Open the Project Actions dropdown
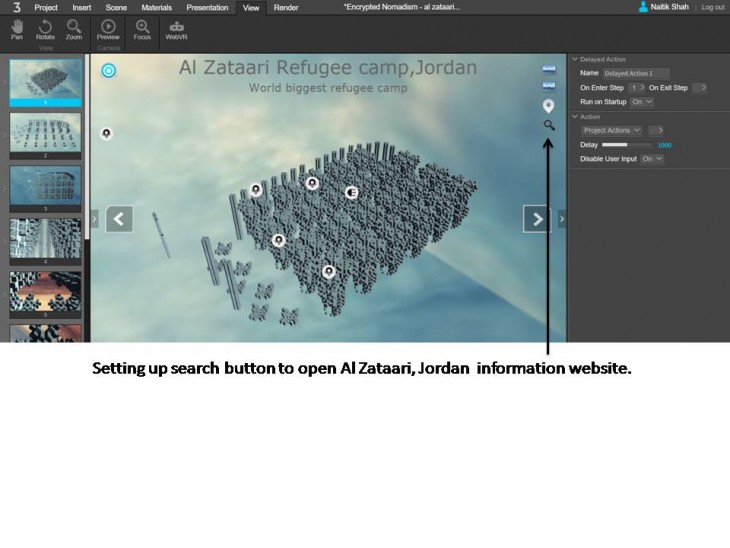 click(612, 130)
